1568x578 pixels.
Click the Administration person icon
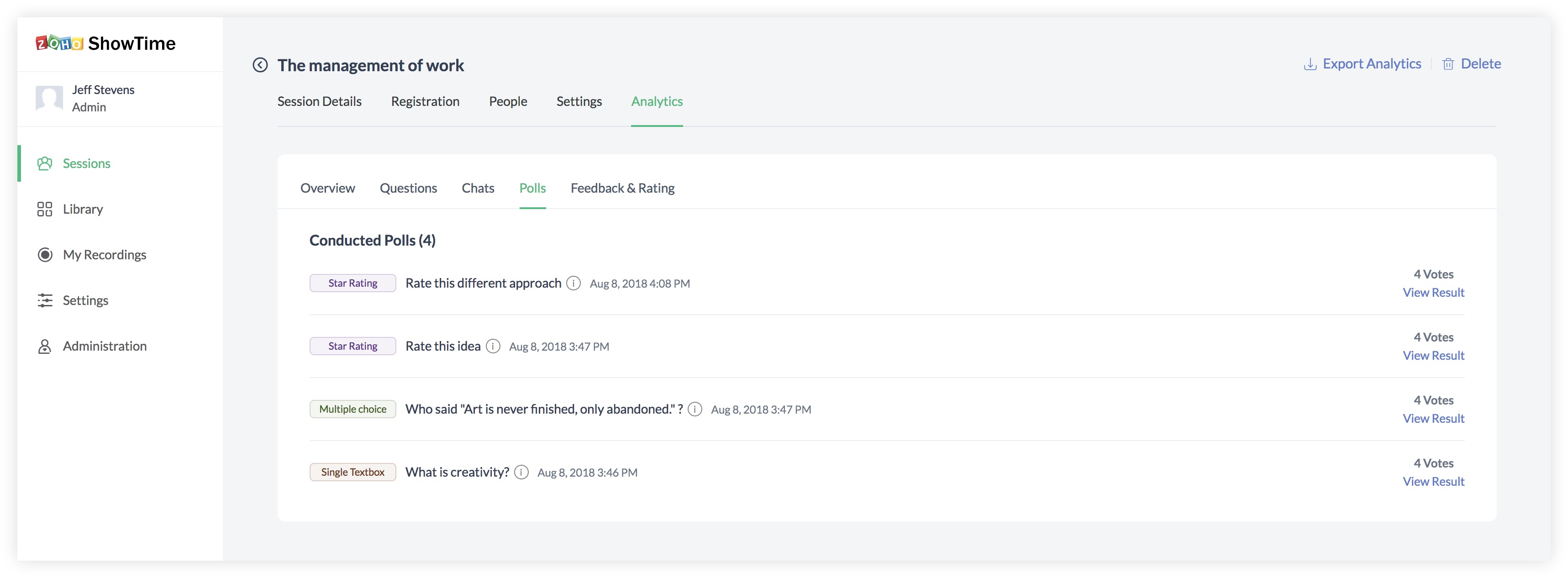point(44,346)
